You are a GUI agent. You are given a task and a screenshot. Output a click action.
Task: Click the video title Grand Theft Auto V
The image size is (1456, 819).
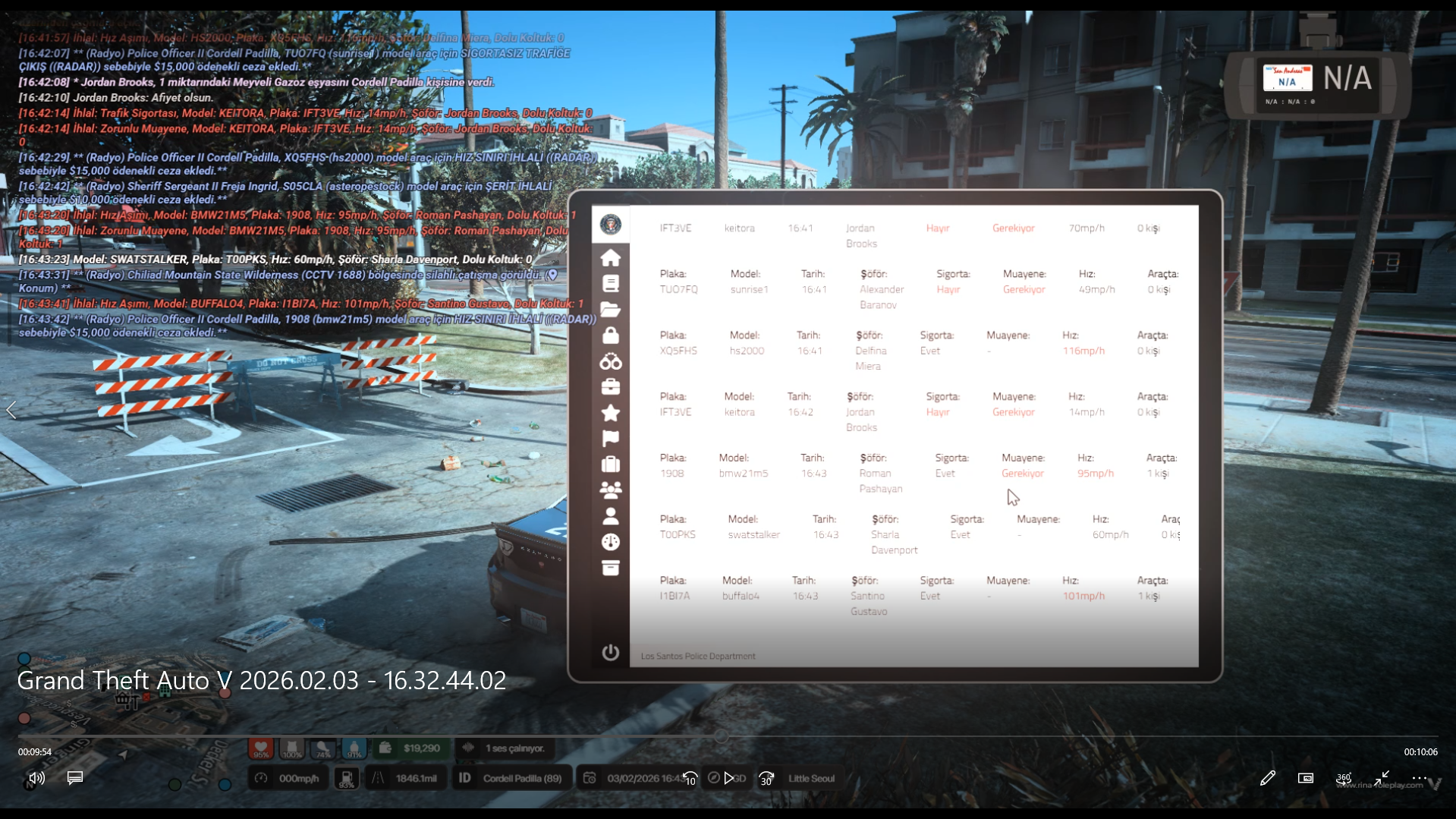262,680
